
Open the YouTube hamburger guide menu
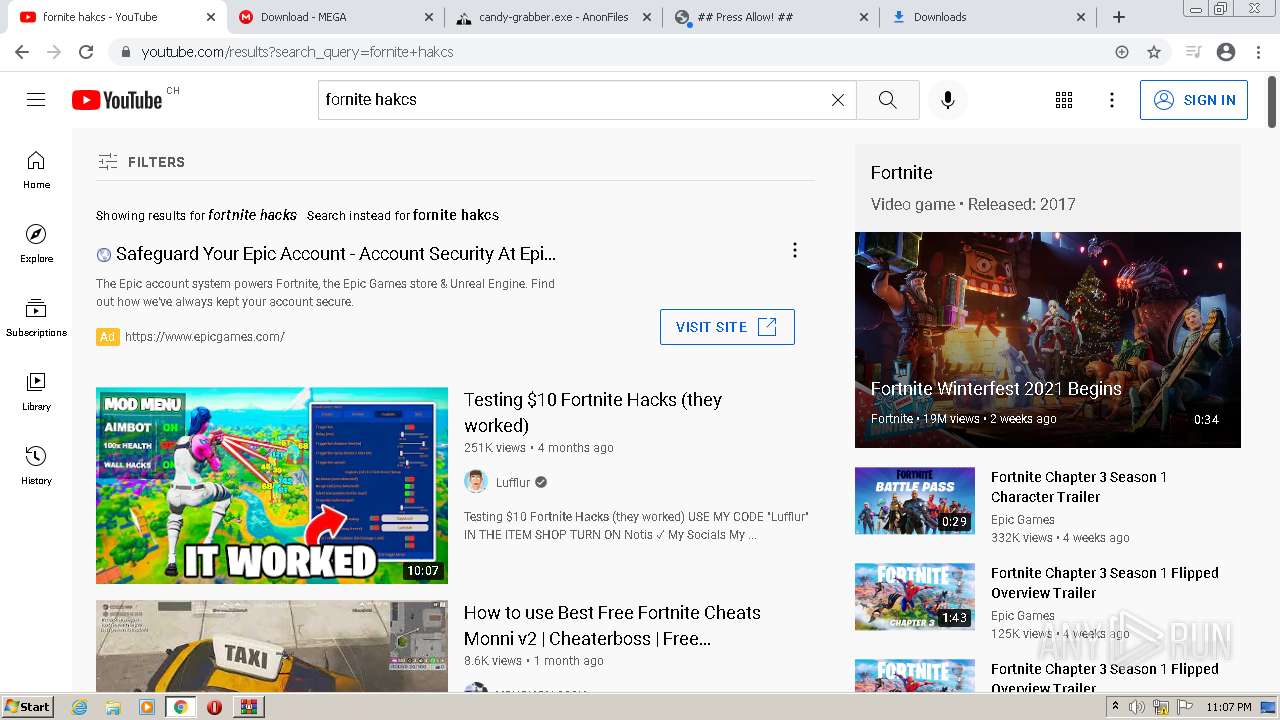(36, 100)
